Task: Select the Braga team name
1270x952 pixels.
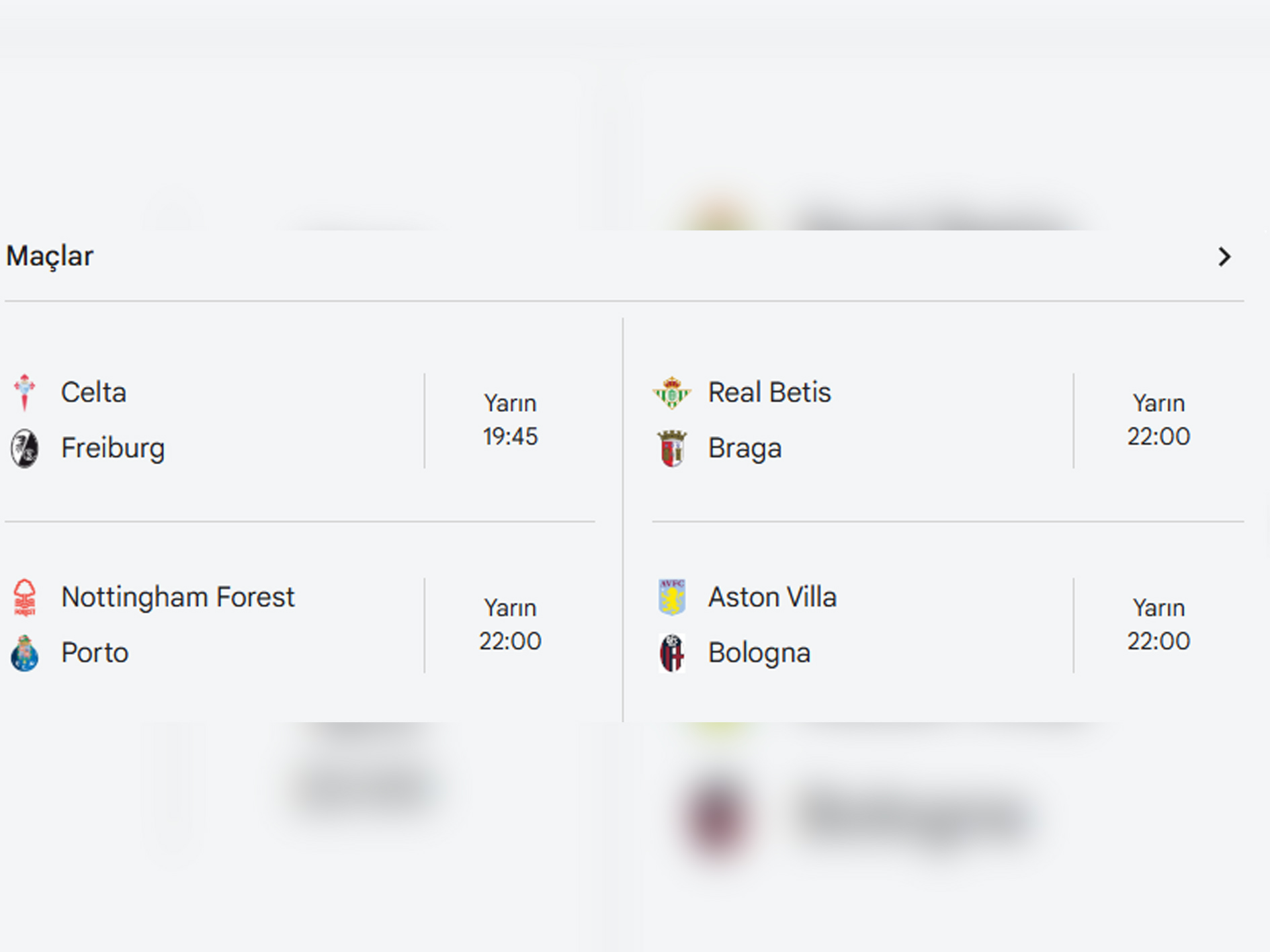Action: pyautogui.click(x=745, y=448)
